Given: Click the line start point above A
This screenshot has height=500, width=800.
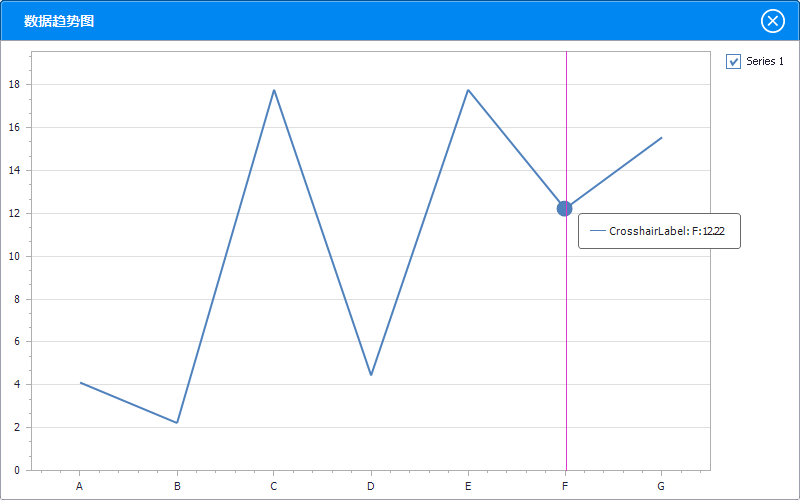Looking at the screenshot, I should pos(81,383).
